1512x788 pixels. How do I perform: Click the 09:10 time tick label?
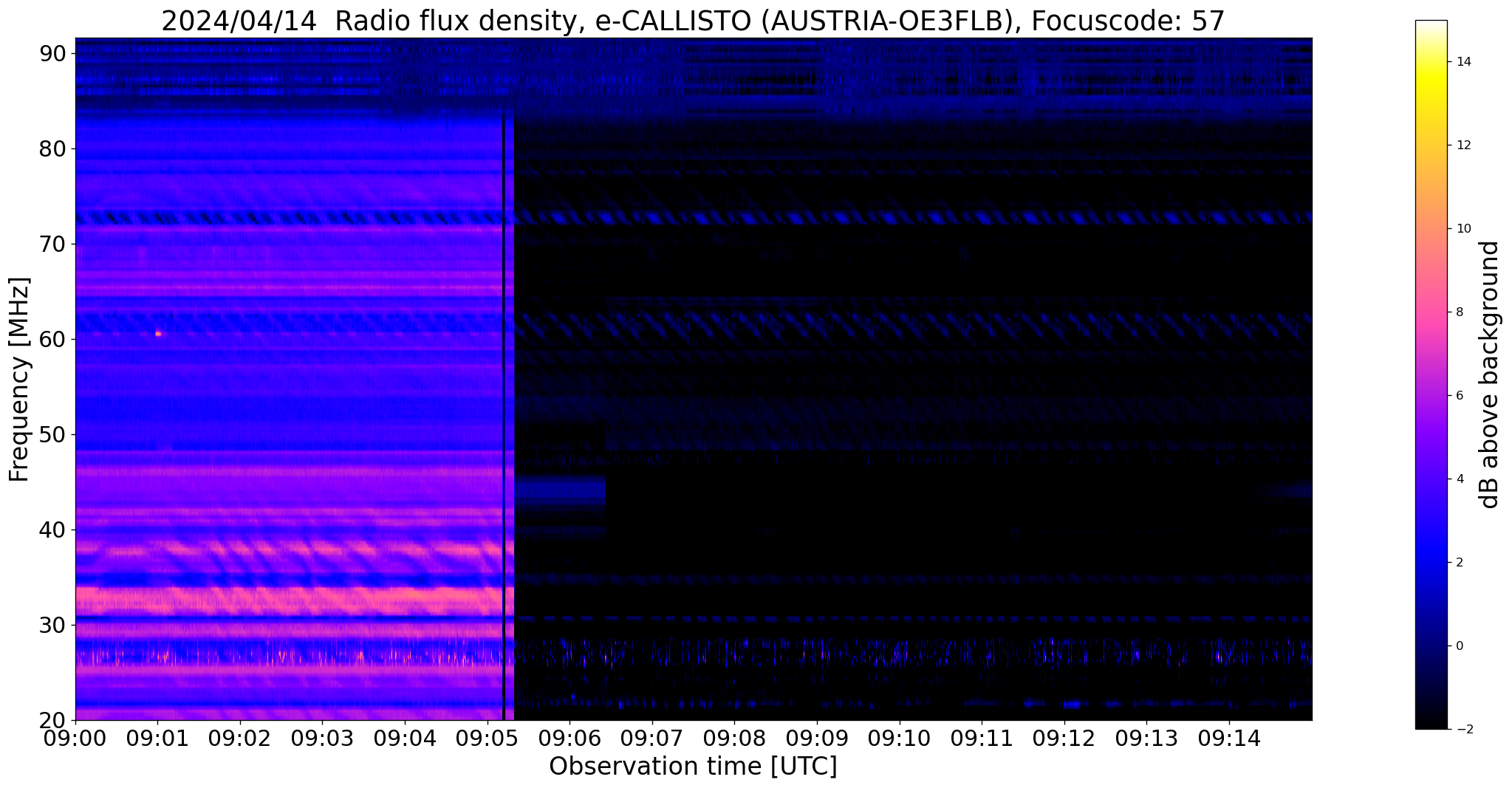[x=900, y=738]
